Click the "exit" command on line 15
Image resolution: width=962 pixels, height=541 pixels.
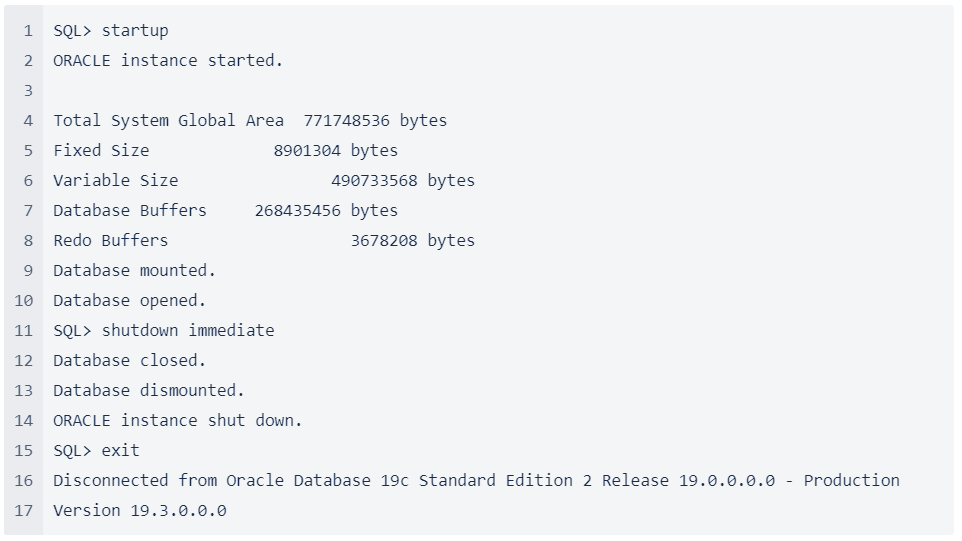(x=120, y=451)
